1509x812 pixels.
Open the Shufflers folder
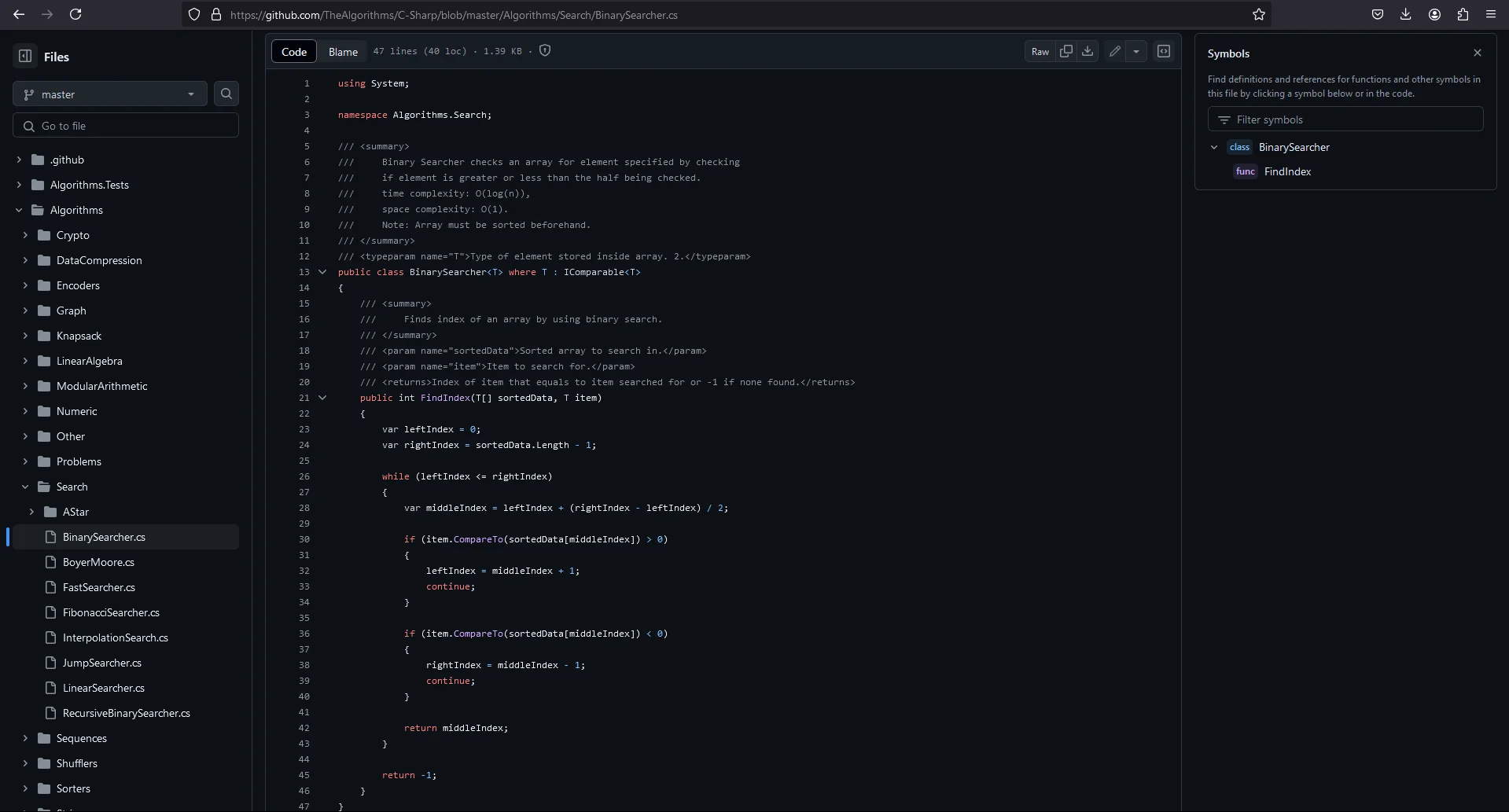(77, 763)
